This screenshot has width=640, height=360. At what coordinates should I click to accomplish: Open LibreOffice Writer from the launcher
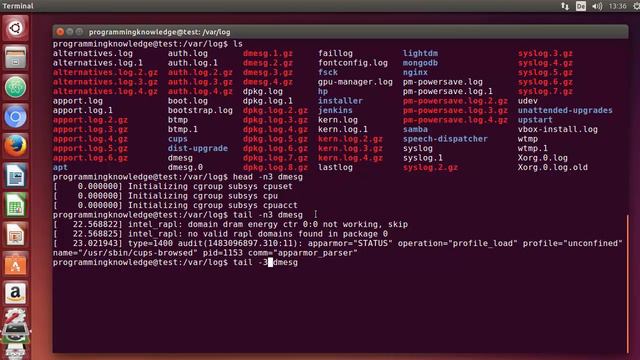coord(16,176)
